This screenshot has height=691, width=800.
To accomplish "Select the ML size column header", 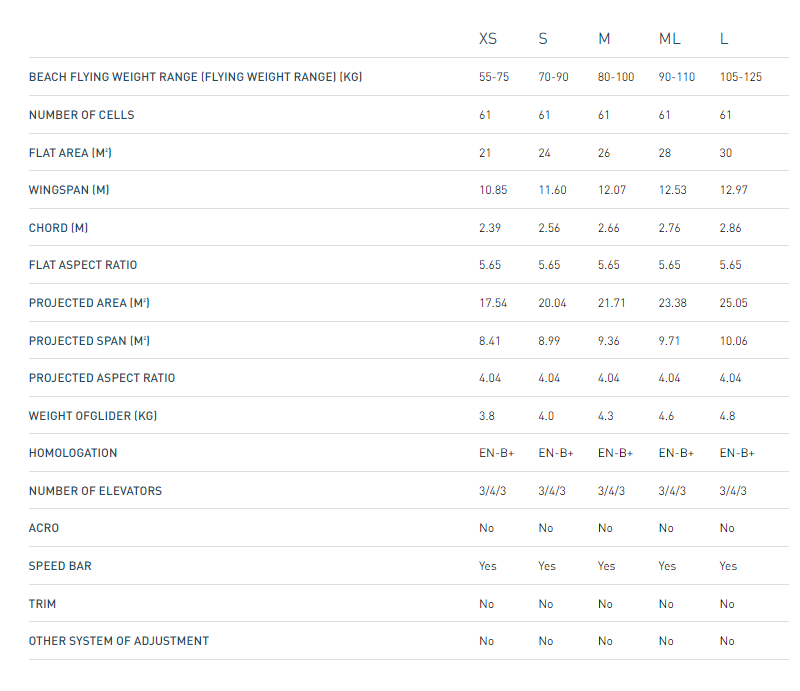I will tap(669, 39).
